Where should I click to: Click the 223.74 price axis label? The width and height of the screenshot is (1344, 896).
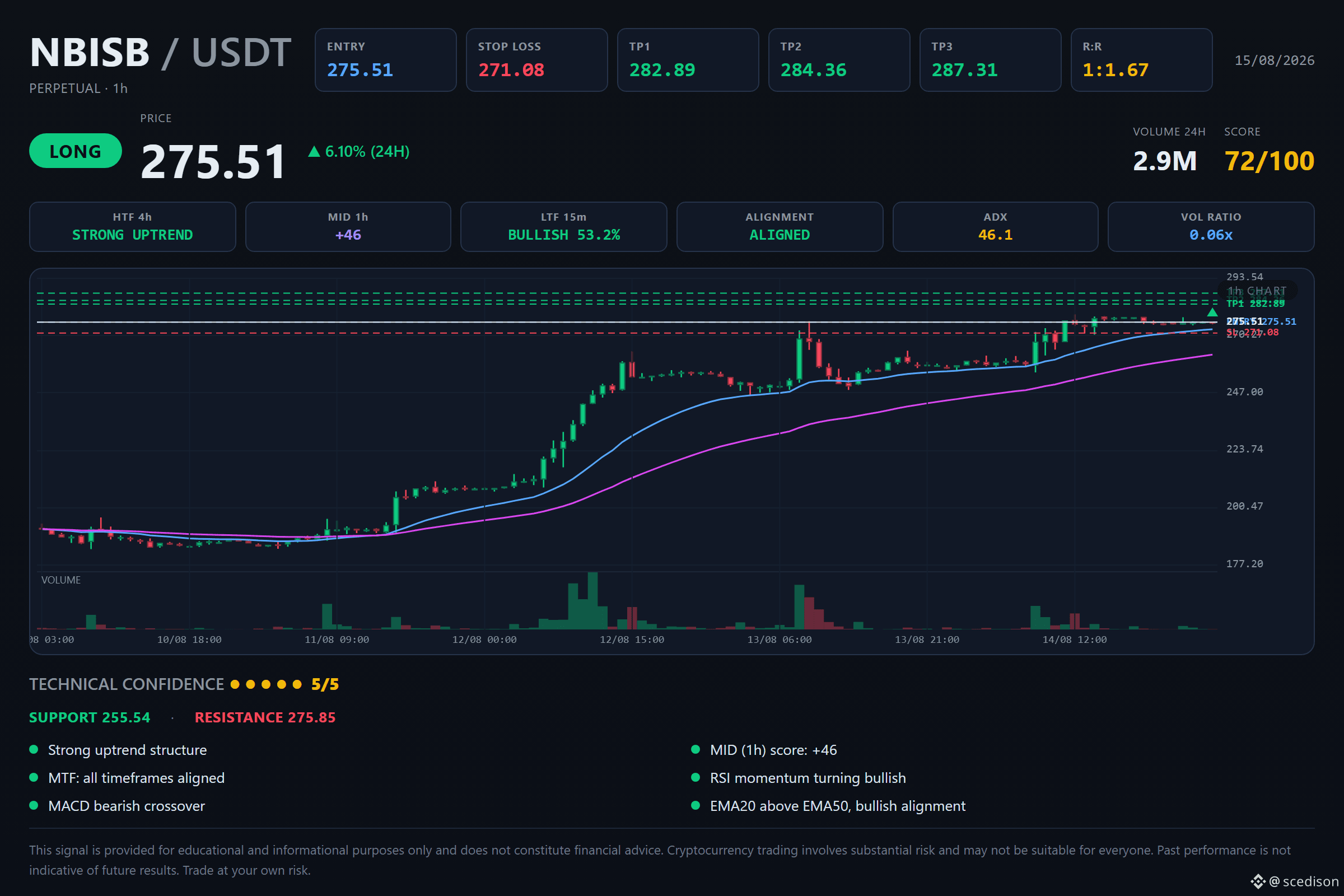[x=1244, y=449]
